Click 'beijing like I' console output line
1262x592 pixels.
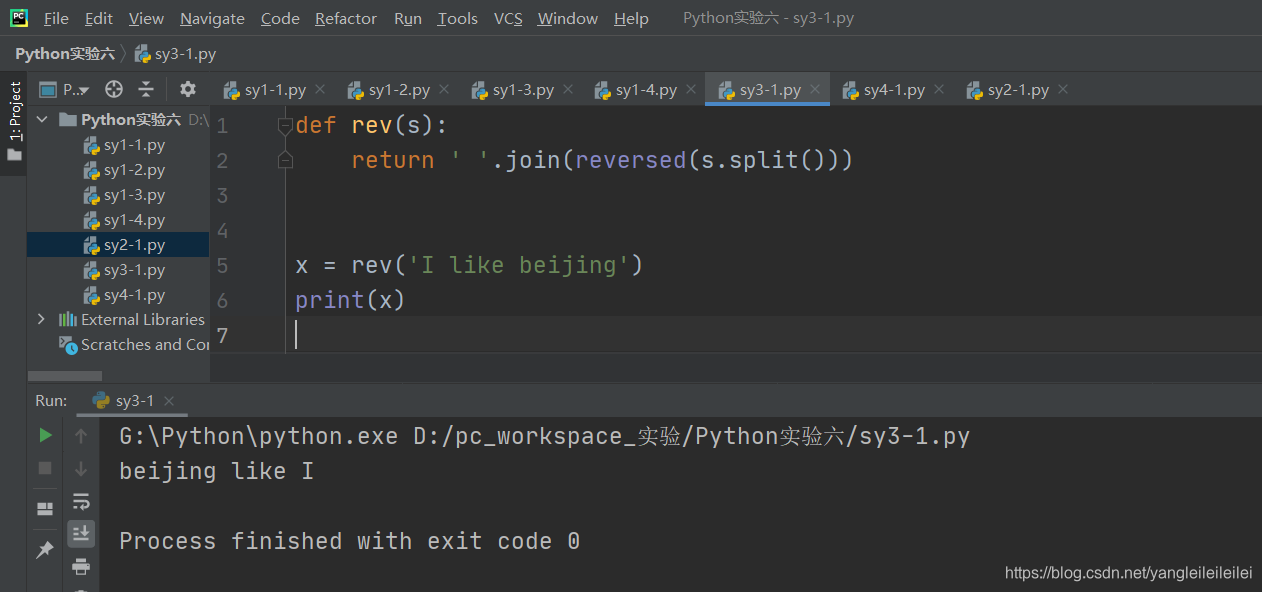click(x=216, y=471)
